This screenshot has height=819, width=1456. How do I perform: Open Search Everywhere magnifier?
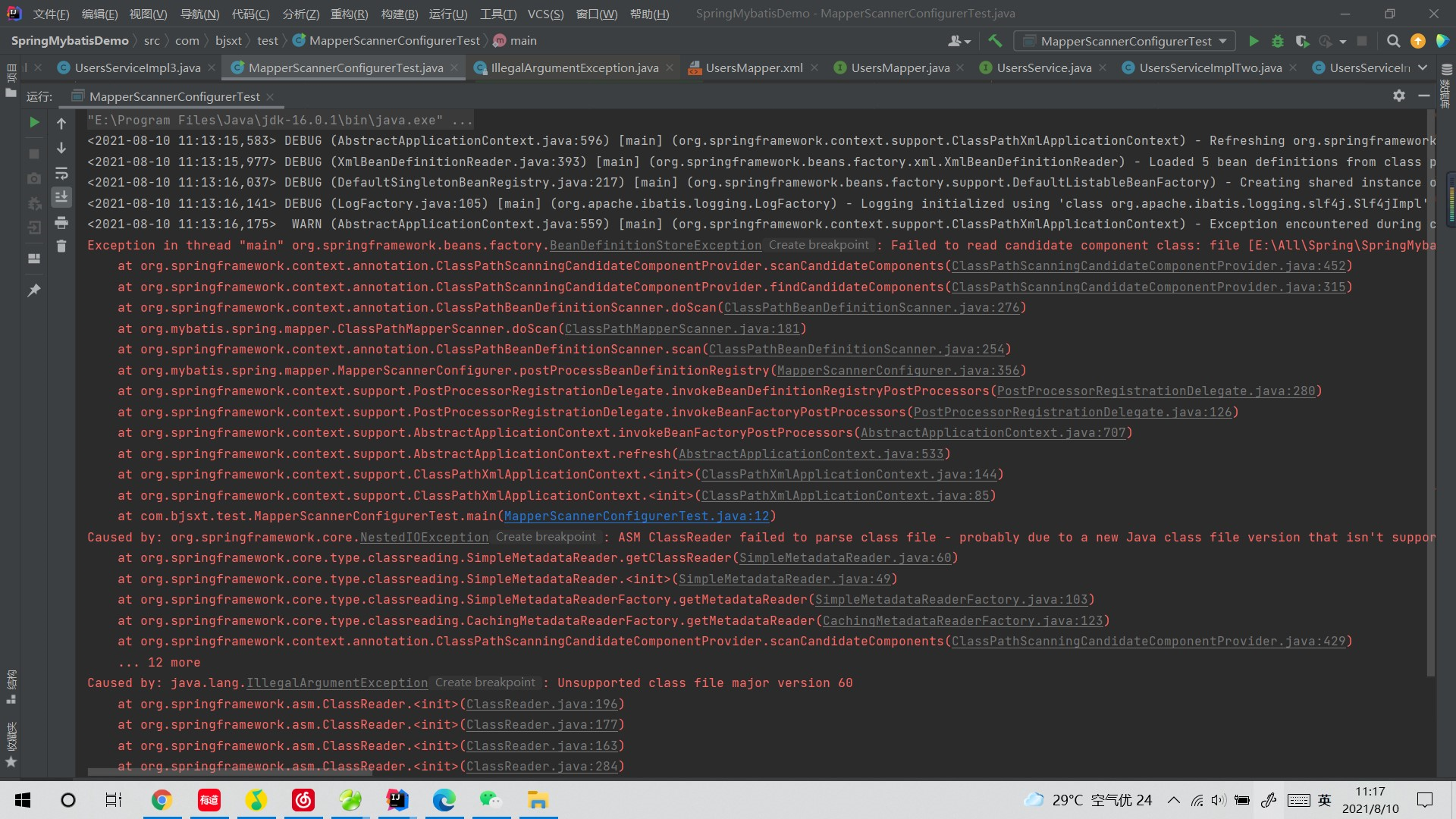1393,41
